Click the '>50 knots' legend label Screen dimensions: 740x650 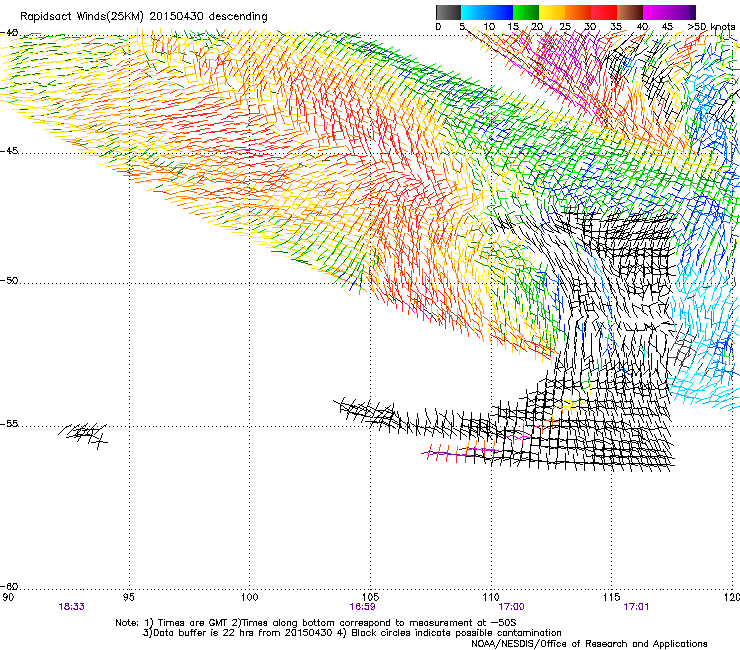[x=711, y=27]
